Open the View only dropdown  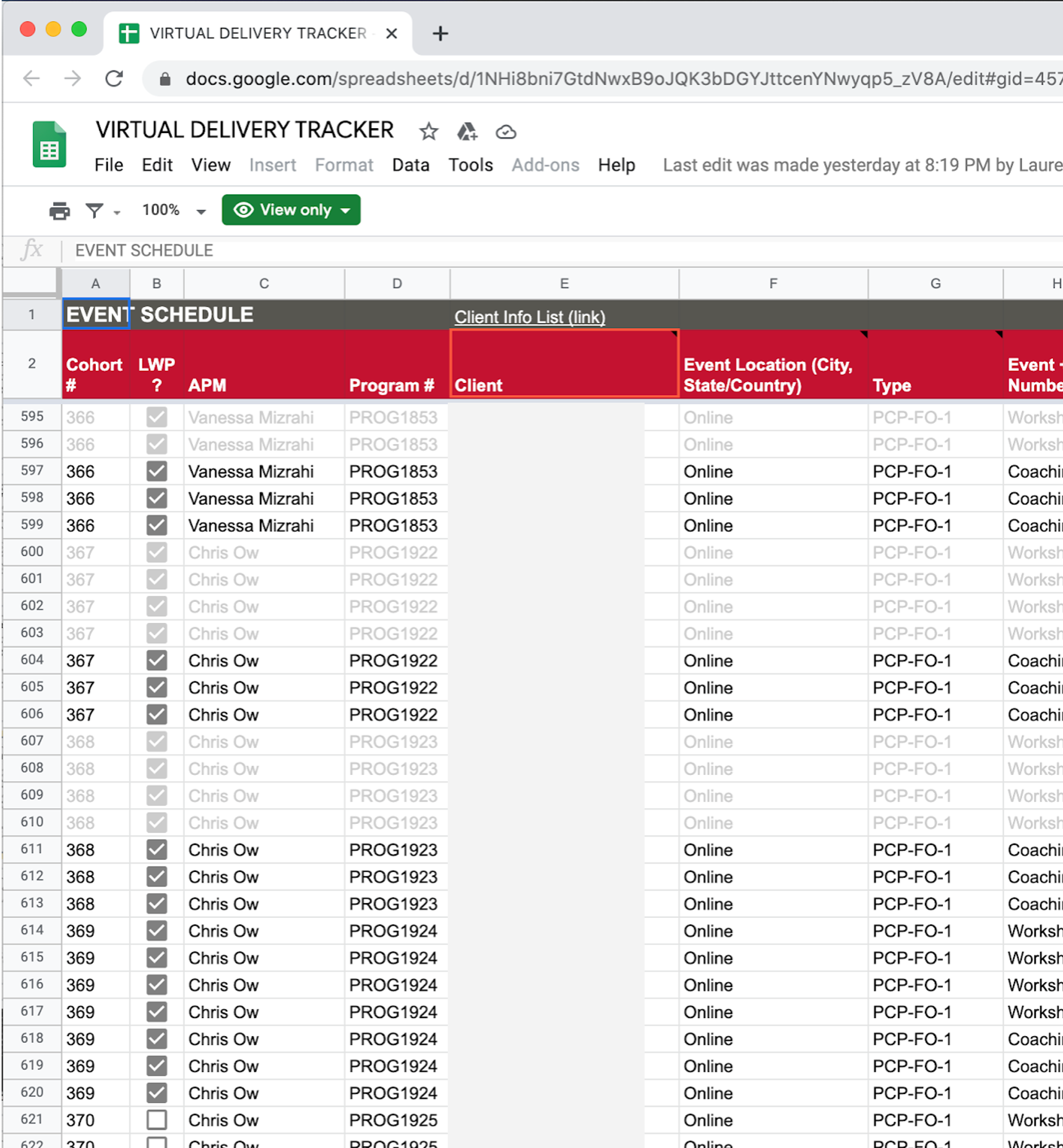(x=291, y=210)
